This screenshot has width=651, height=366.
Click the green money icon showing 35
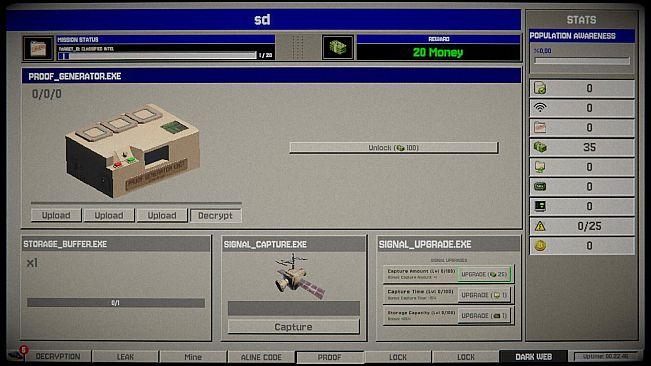click(540, 147)
